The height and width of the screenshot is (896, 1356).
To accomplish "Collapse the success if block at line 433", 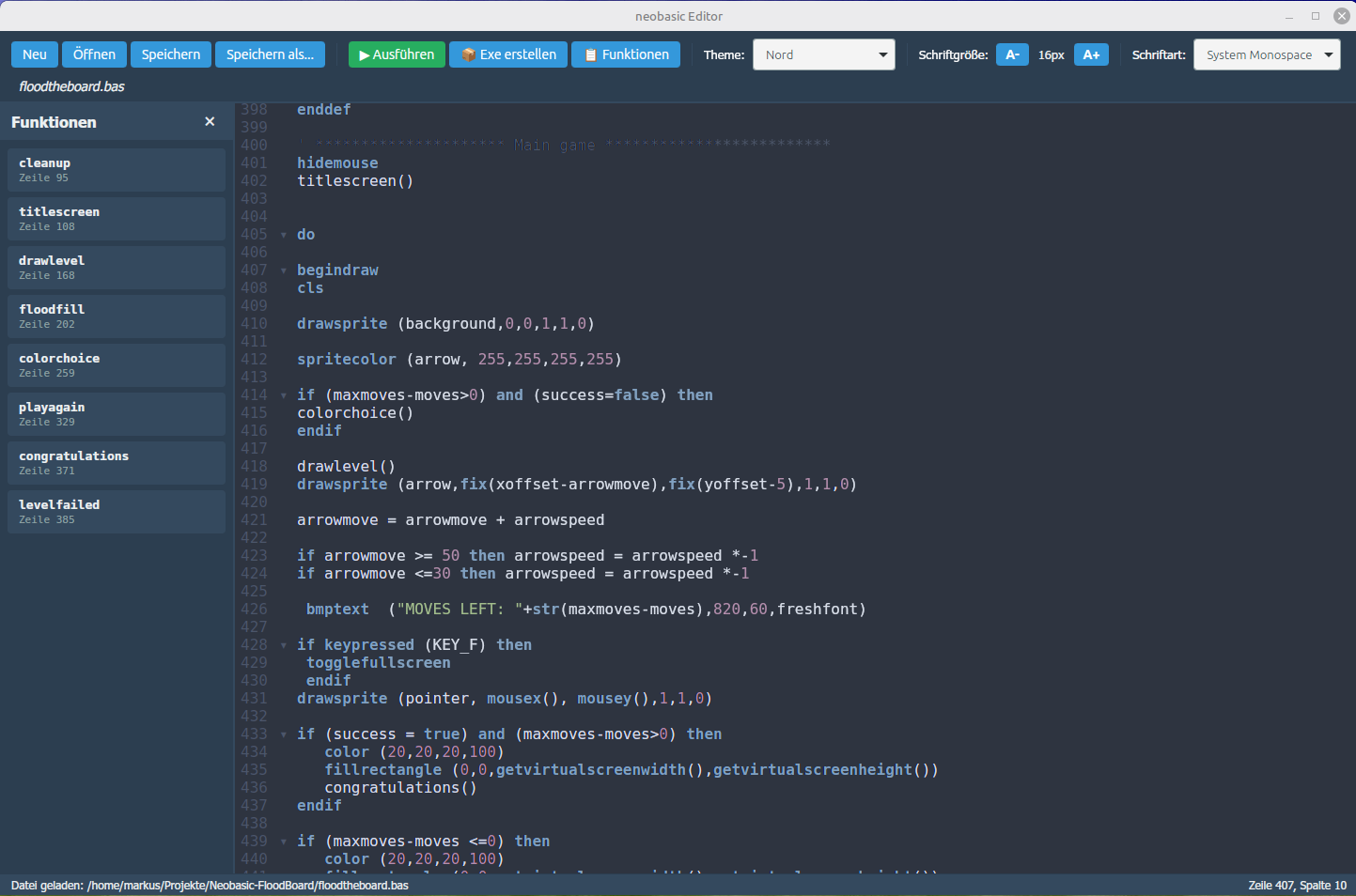I will (284, 734).
